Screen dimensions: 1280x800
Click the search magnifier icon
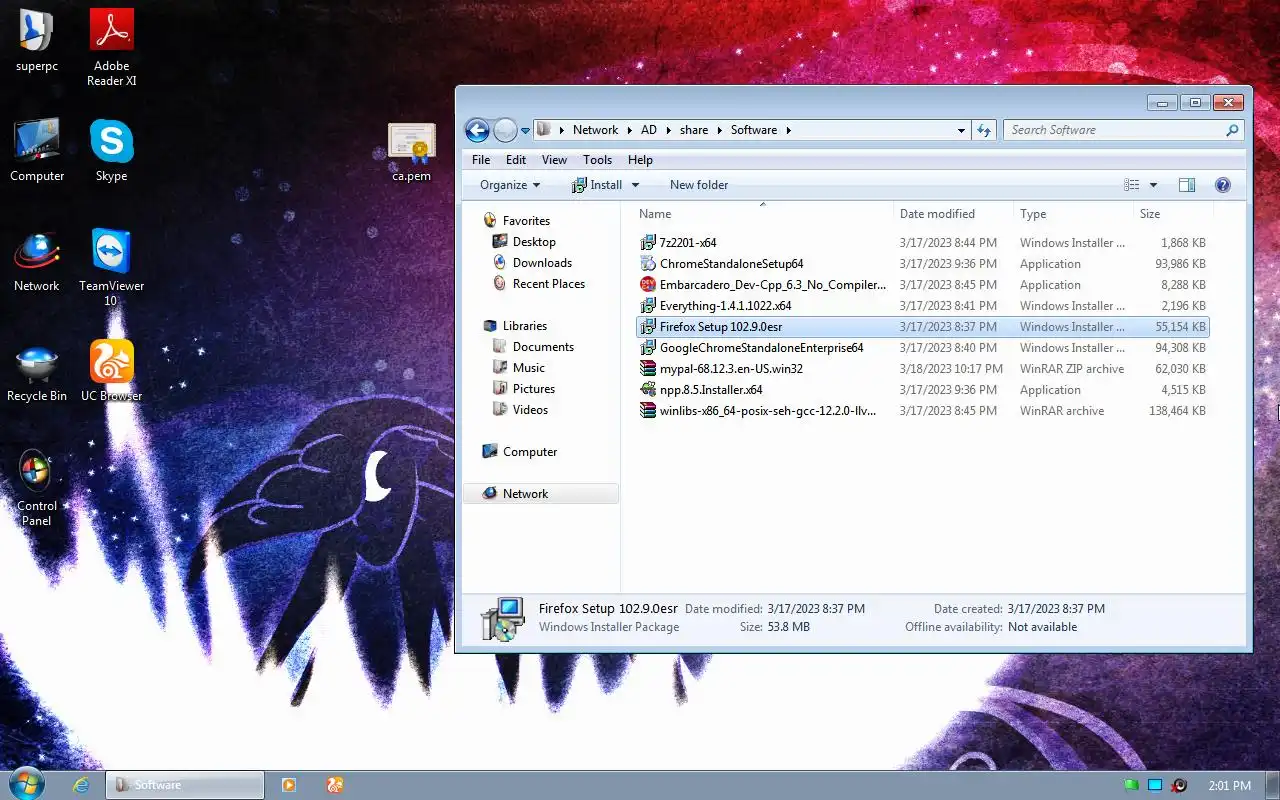click(x=1232, y=130)
